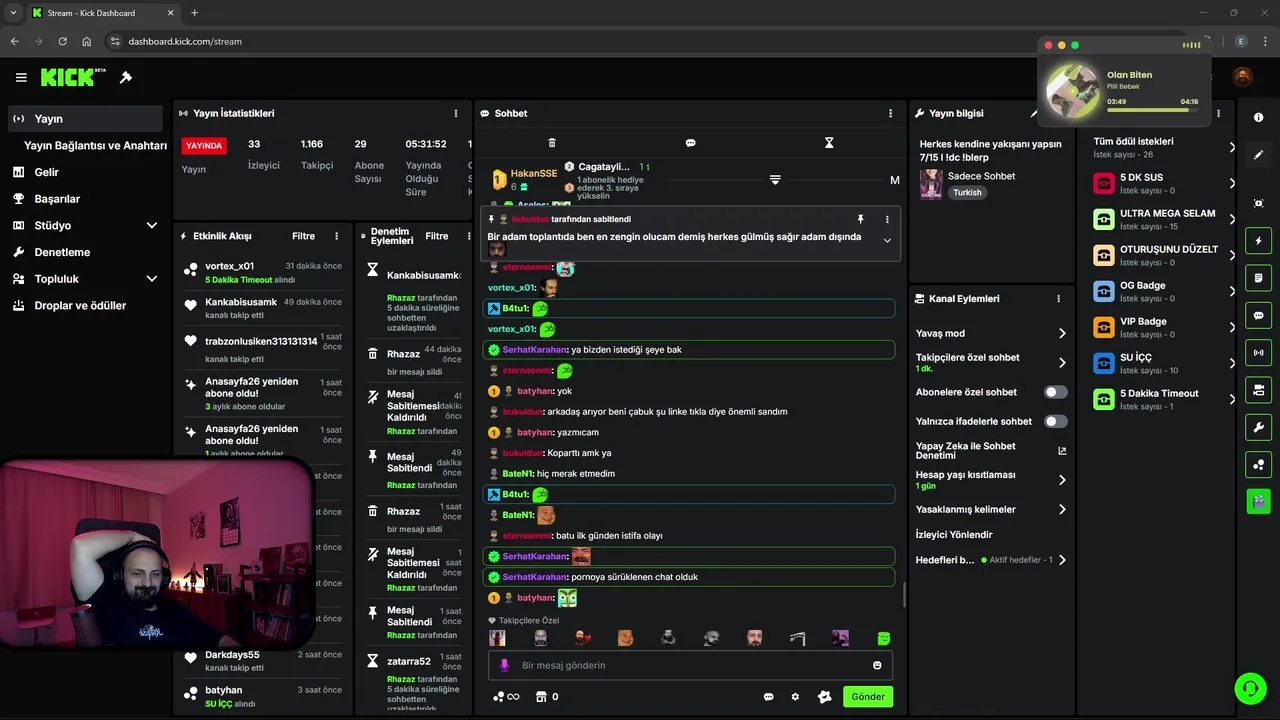1280x720 pixels.
Task: Open the Etkinlik Akışı Filtre dropdown
Action: tap(303, 237)
